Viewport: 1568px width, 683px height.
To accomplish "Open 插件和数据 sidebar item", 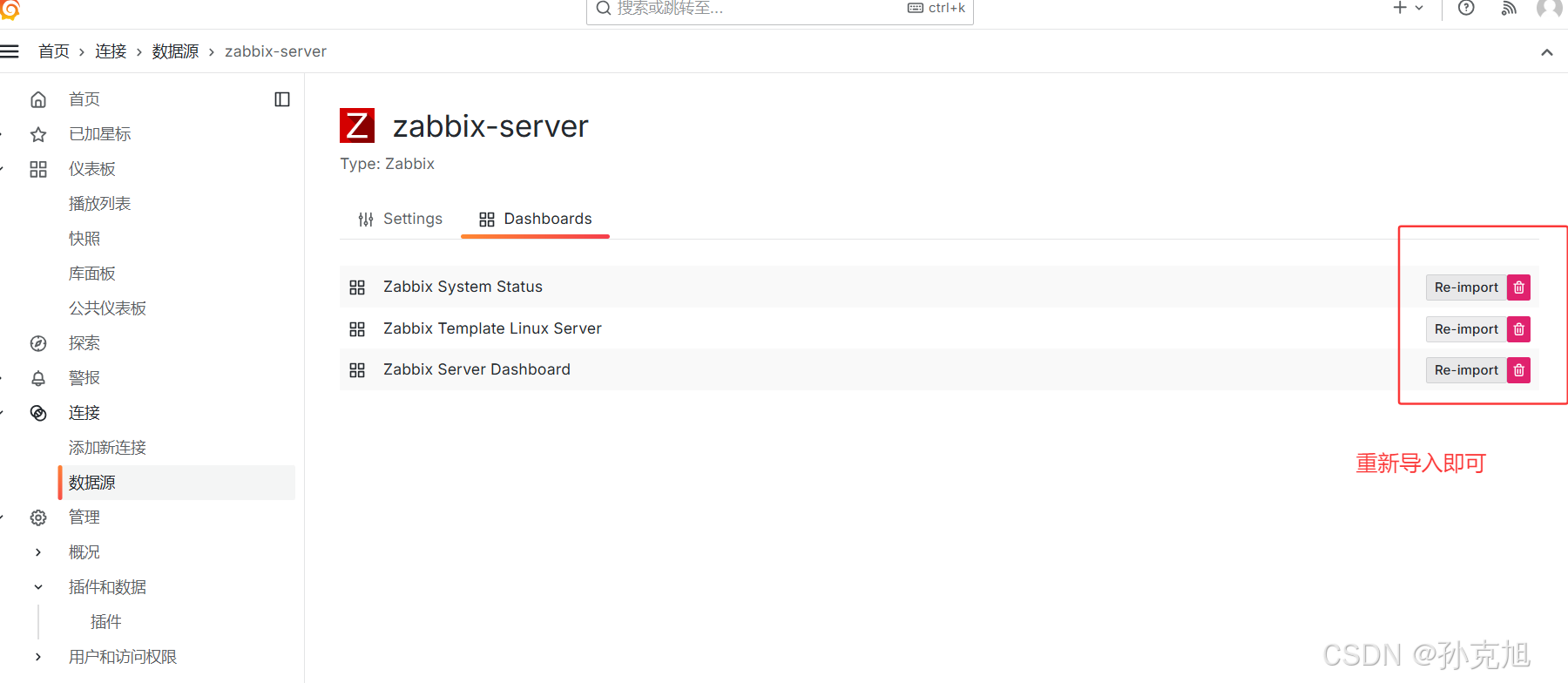I will 108,587.
